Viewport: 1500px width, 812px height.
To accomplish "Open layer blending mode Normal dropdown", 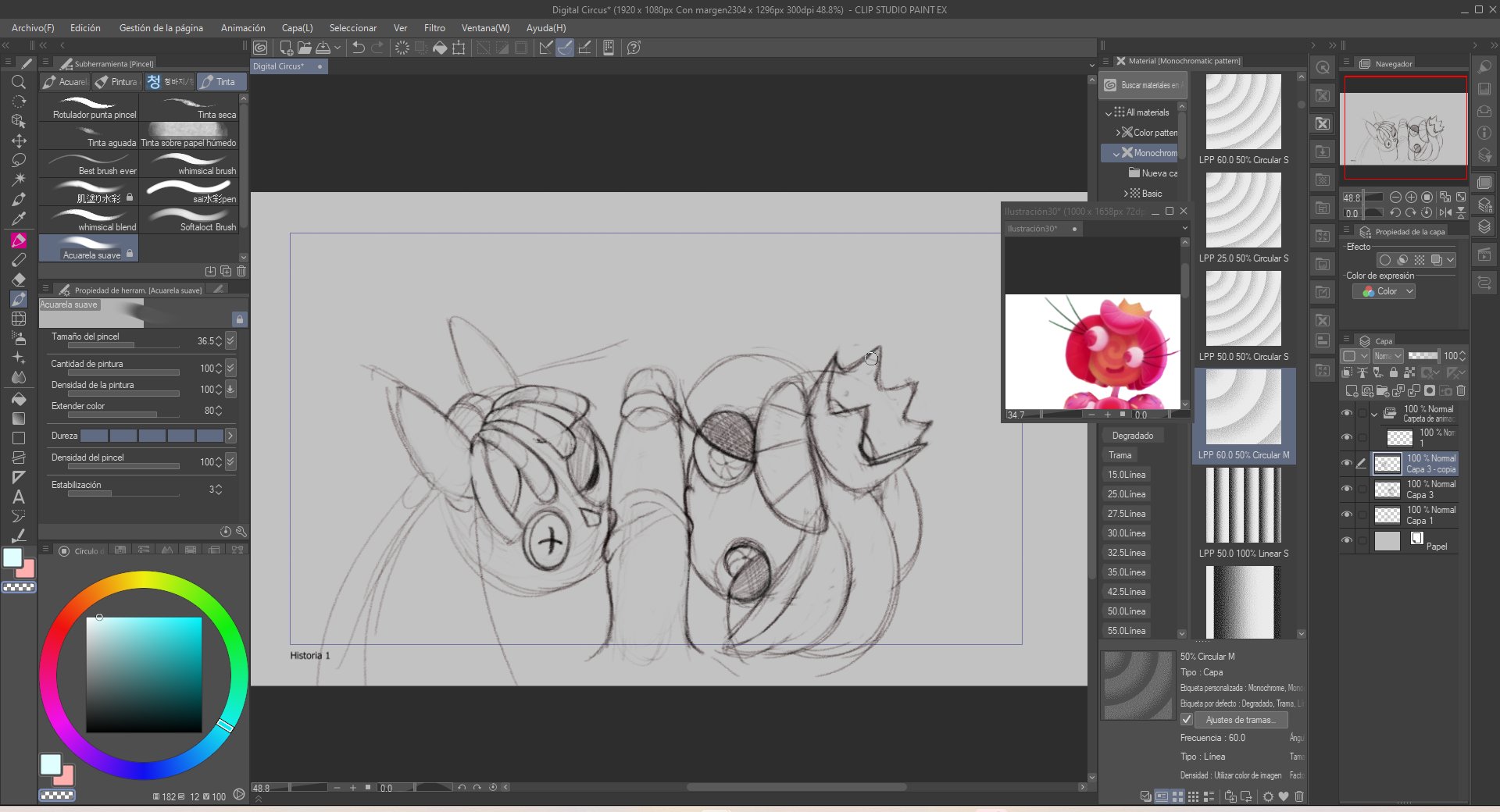I will [x=1387, y=356].
